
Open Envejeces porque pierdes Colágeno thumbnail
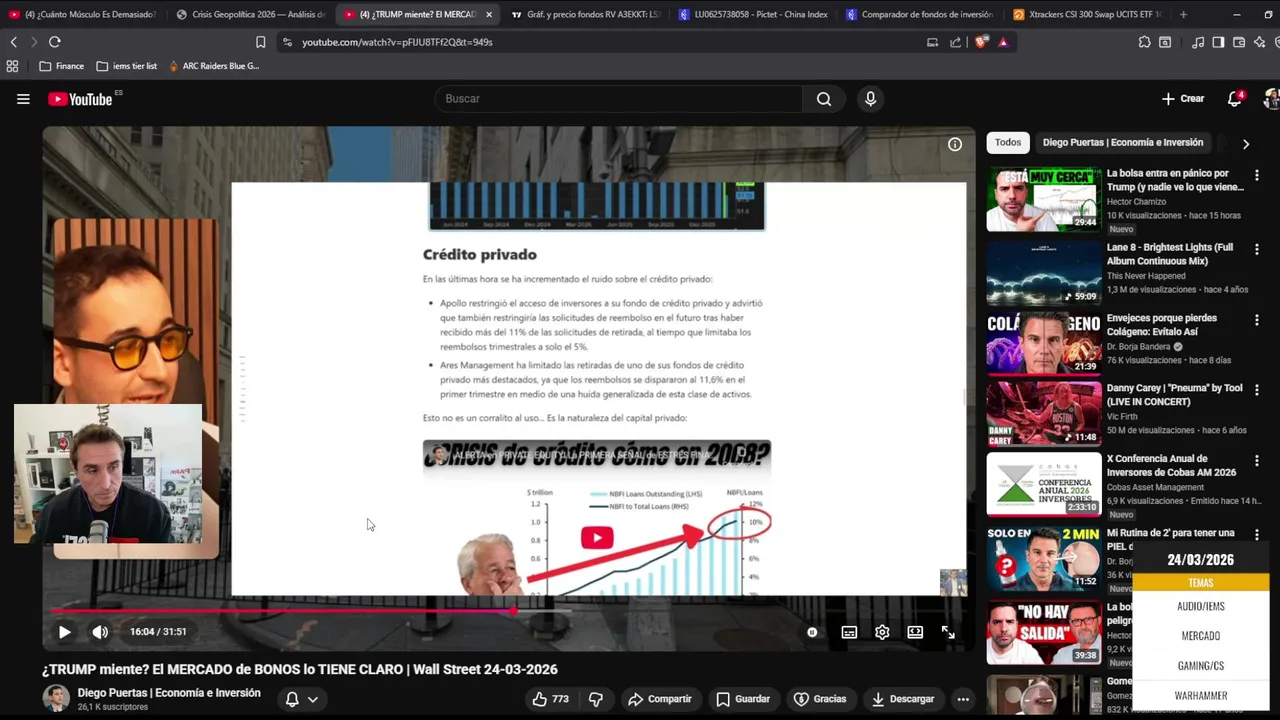tap(1044, 342)
